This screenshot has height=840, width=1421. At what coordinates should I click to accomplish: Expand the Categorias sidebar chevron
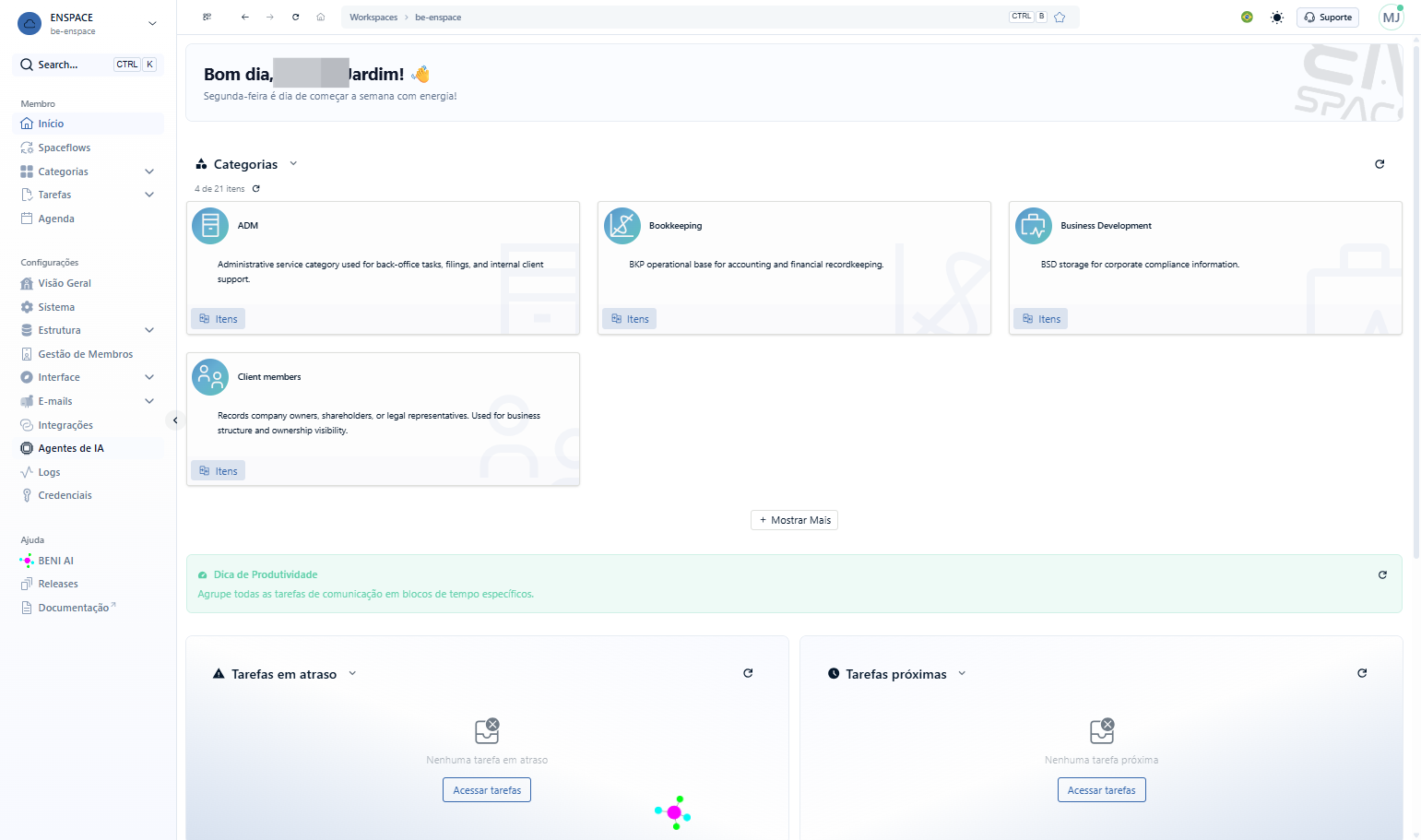tap(149, 172)
